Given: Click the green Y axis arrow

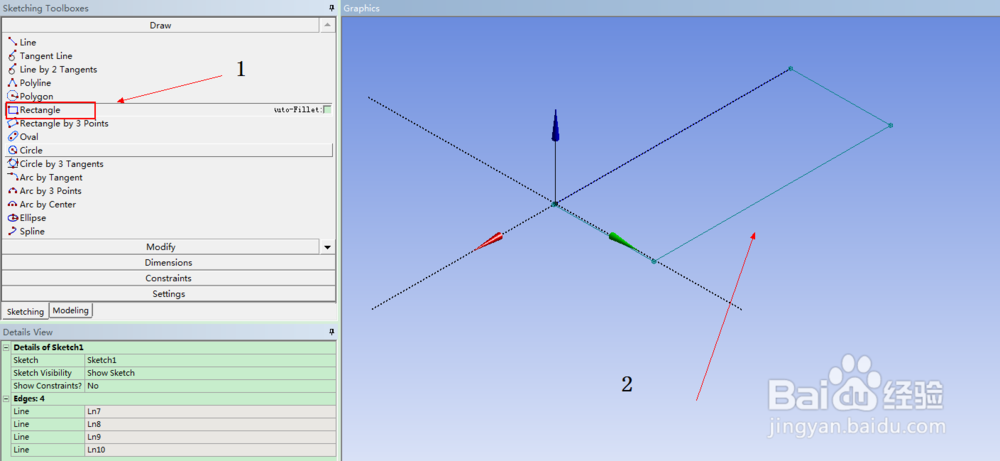Looking at the screenshot, I should point(623,242).
